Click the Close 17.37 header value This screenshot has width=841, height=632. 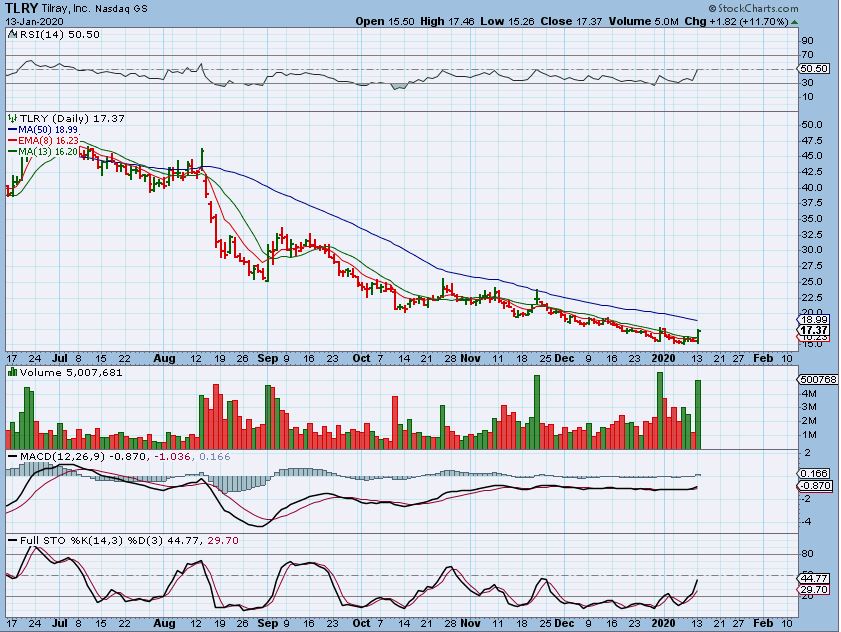pos(571,21)
